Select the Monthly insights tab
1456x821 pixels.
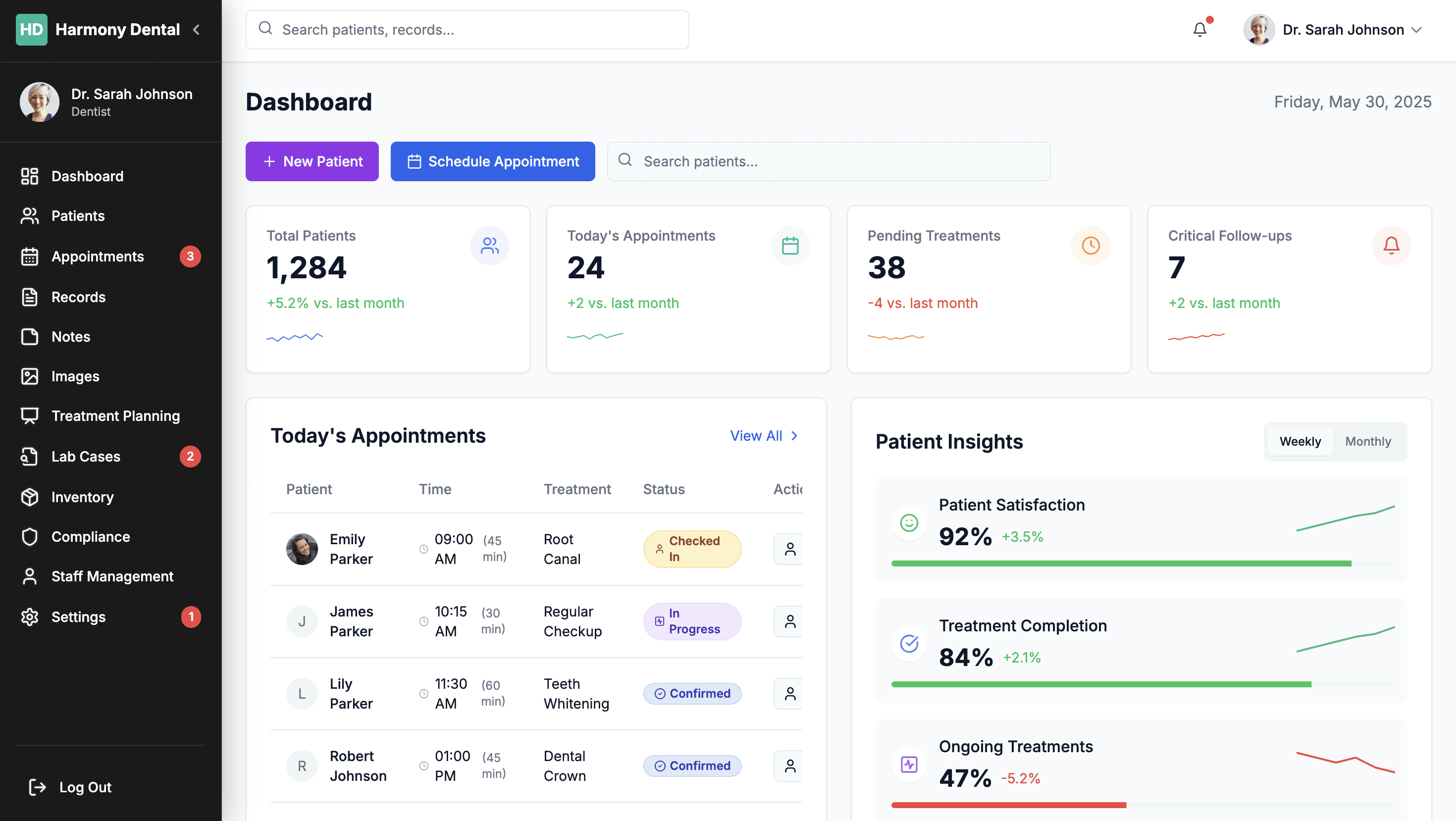(1368, 441)
